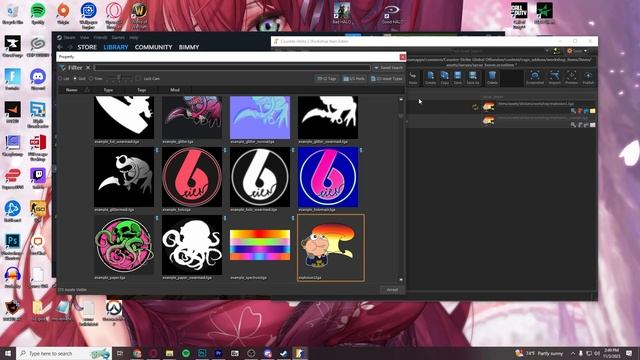The height and width of the screenshot is (360, 640).
Task: Sort by the Type column header
Action: 108,90
